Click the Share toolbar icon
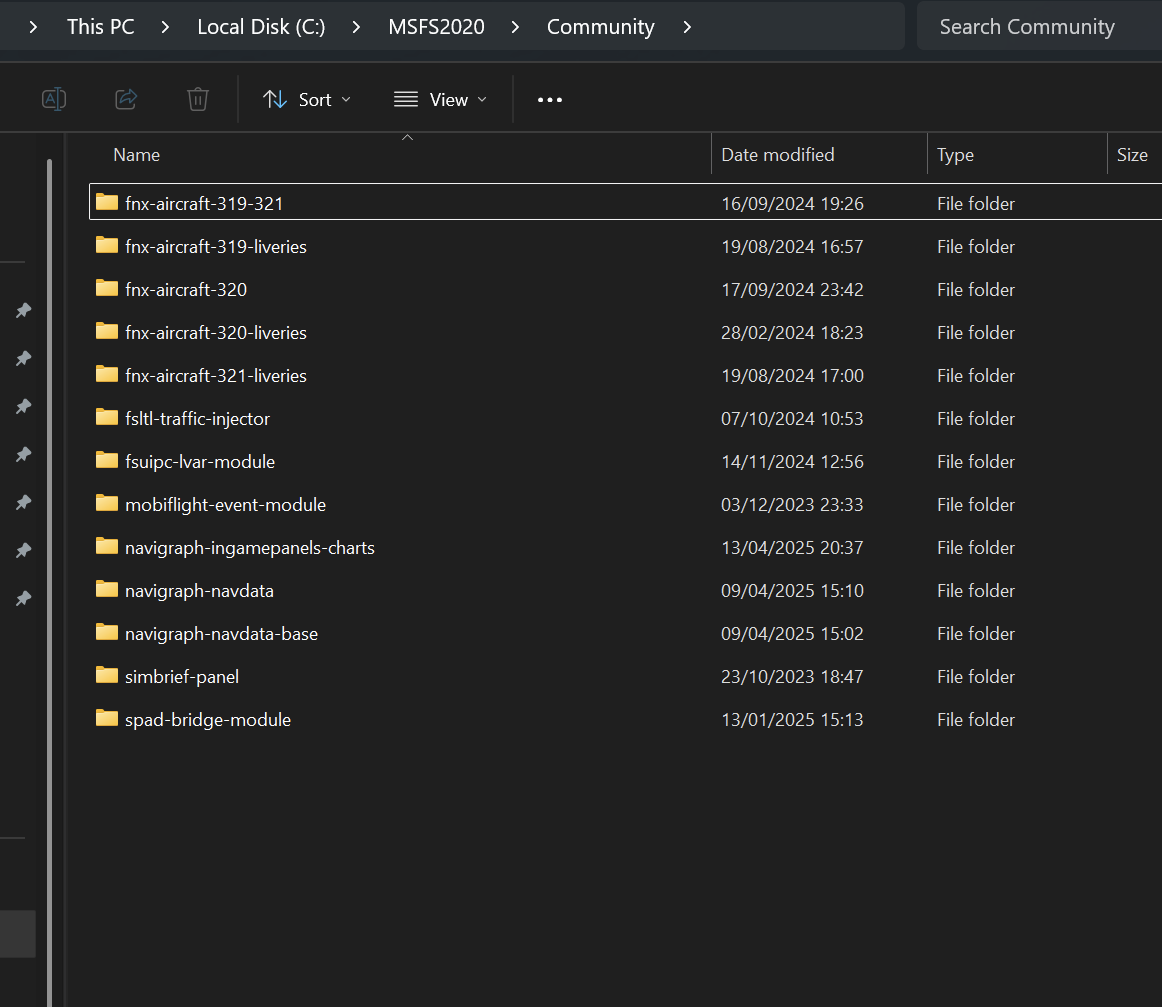 pyautogui.click(x=126, y=99)
